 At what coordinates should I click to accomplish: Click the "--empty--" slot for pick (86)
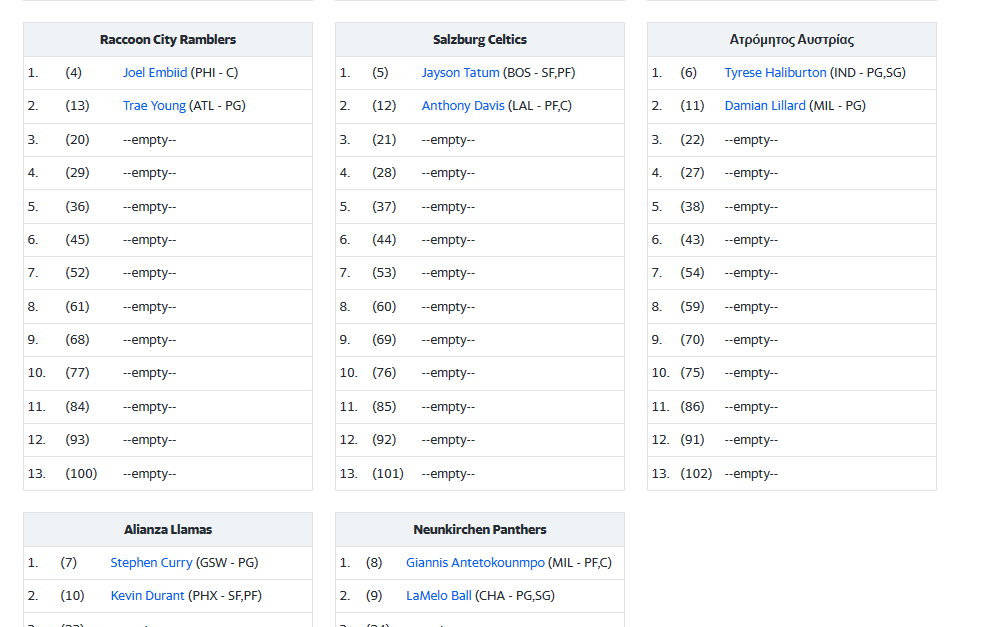coord(751,407)
